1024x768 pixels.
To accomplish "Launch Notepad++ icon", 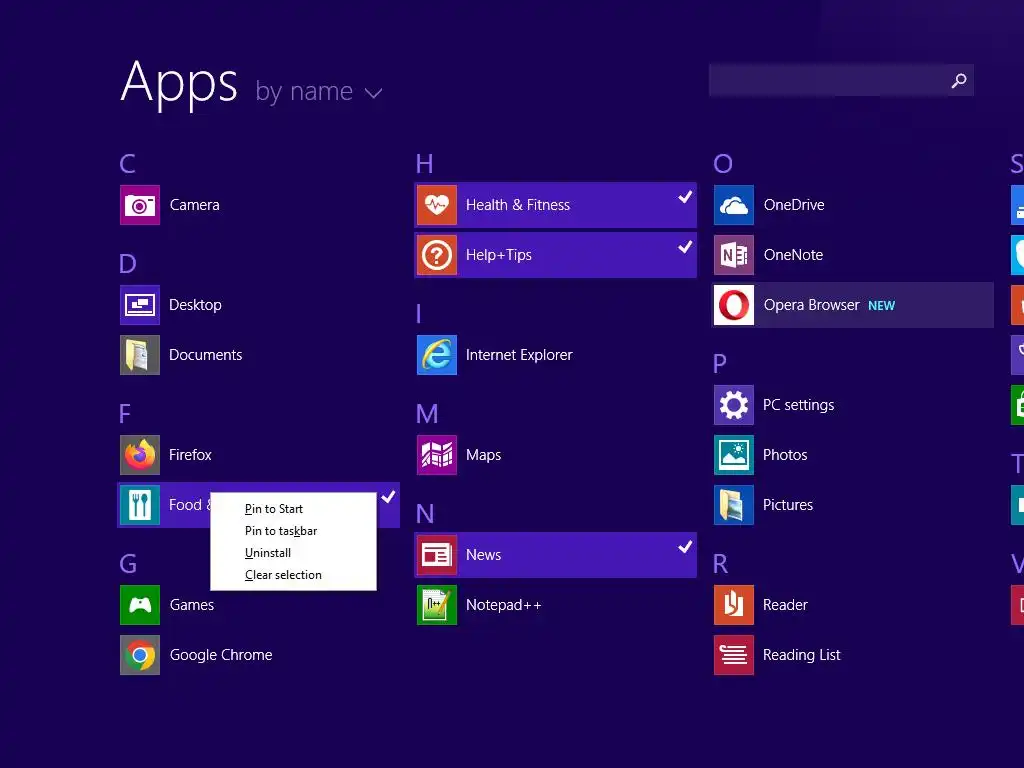I will pos(437,605).
